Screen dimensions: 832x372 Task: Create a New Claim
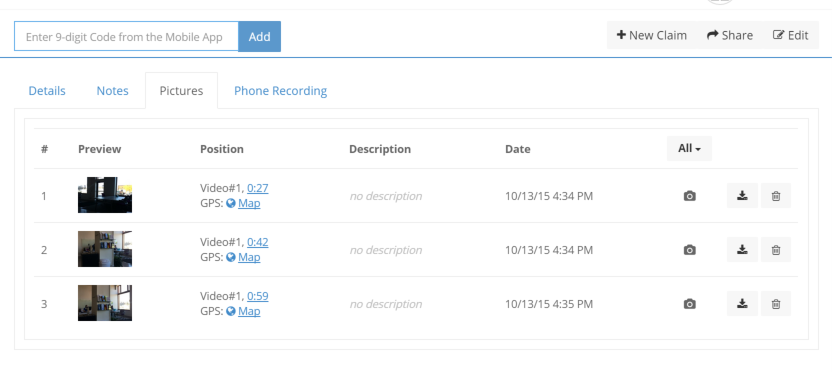pos(652,36)
